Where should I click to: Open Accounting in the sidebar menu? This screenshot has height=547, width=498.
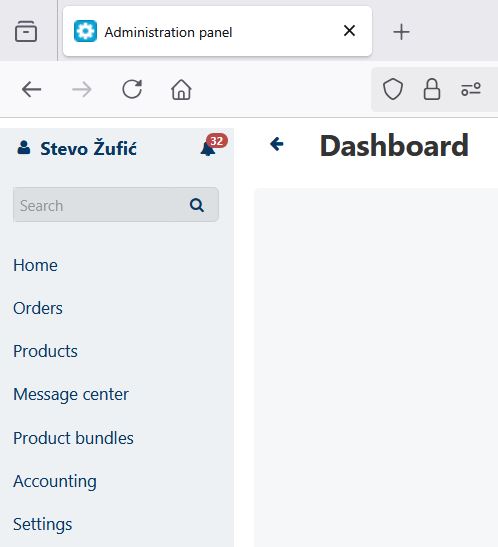[x=55, y=481]
